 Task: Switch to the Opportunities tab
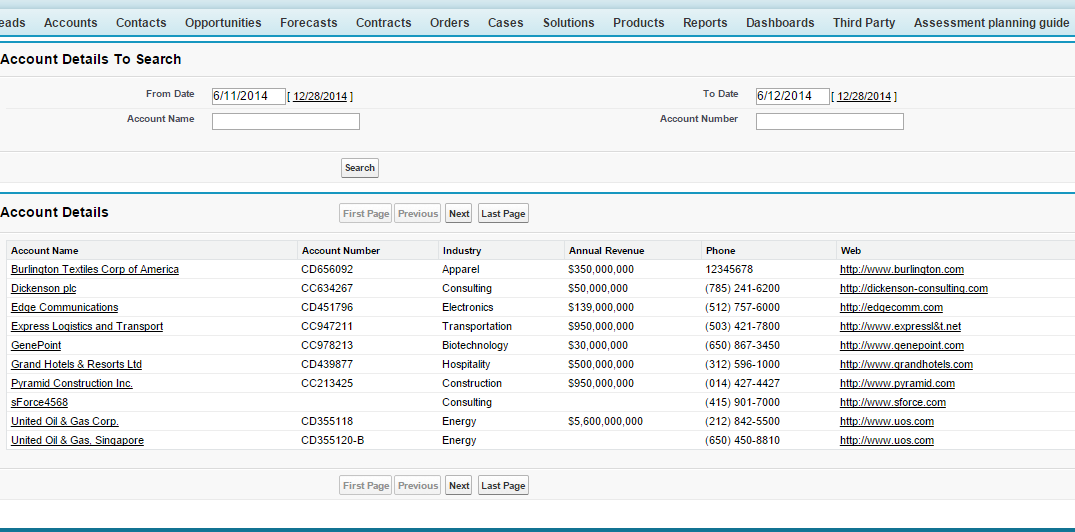pos(223,23)
